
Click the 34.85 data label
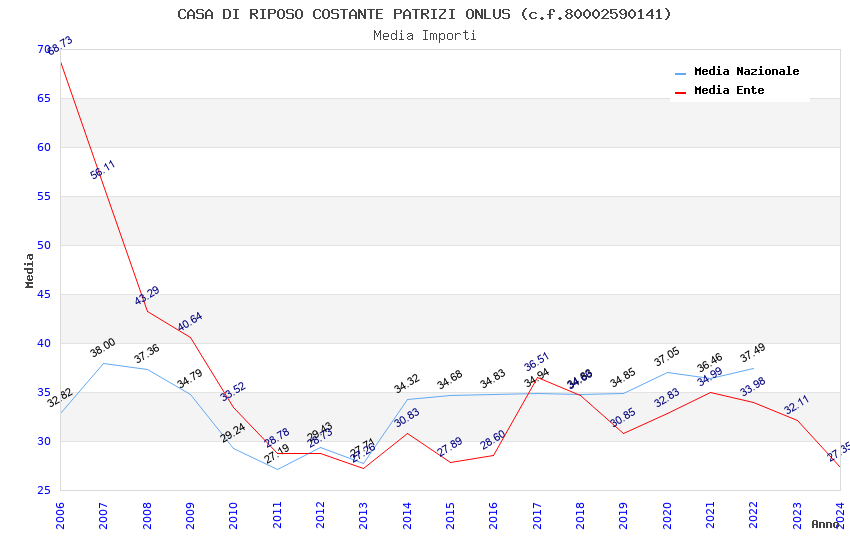[623, 378]
